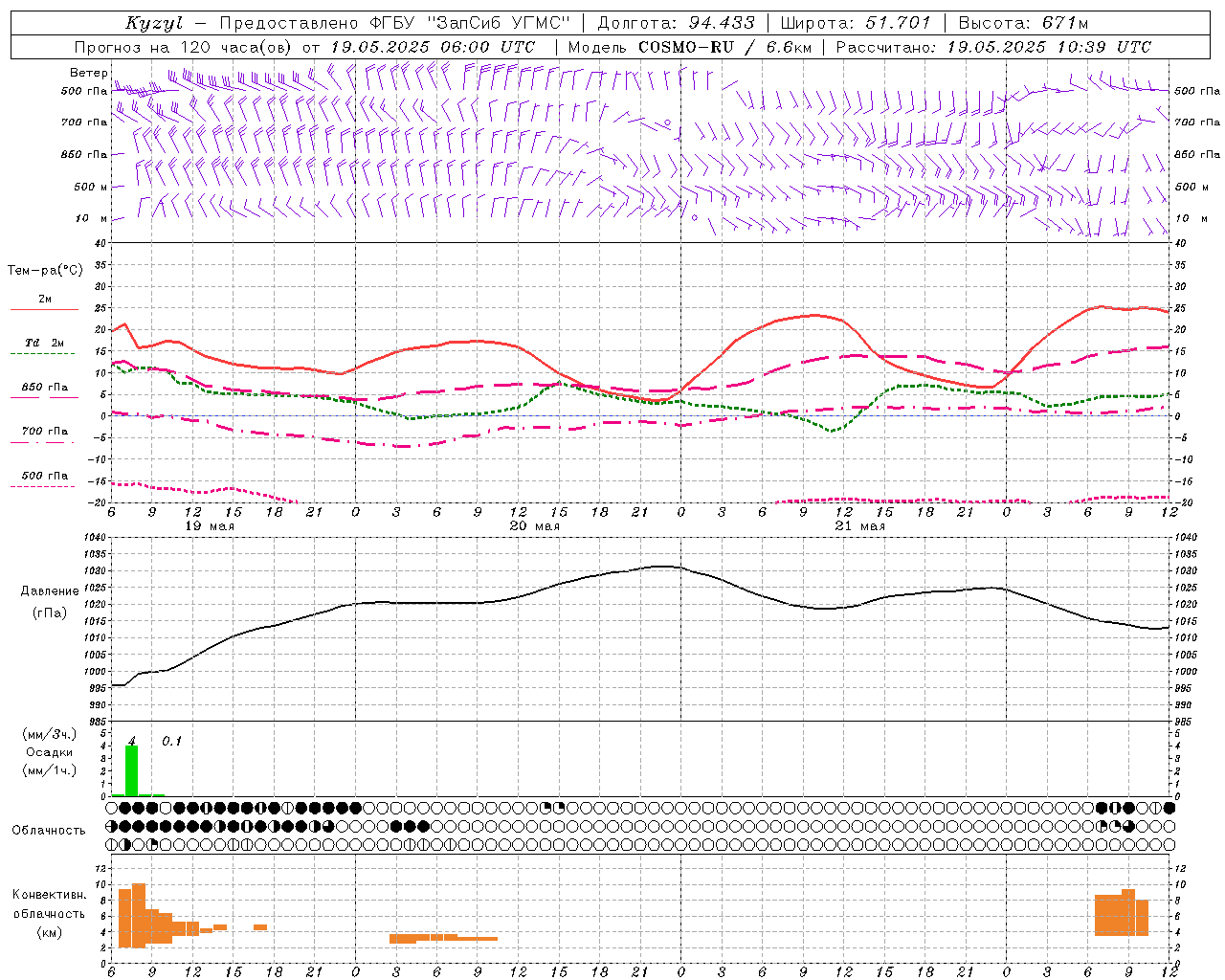Click the 'Ветер' wind section label
This screenshot has width=1225, height=980.
pos(88,73)
